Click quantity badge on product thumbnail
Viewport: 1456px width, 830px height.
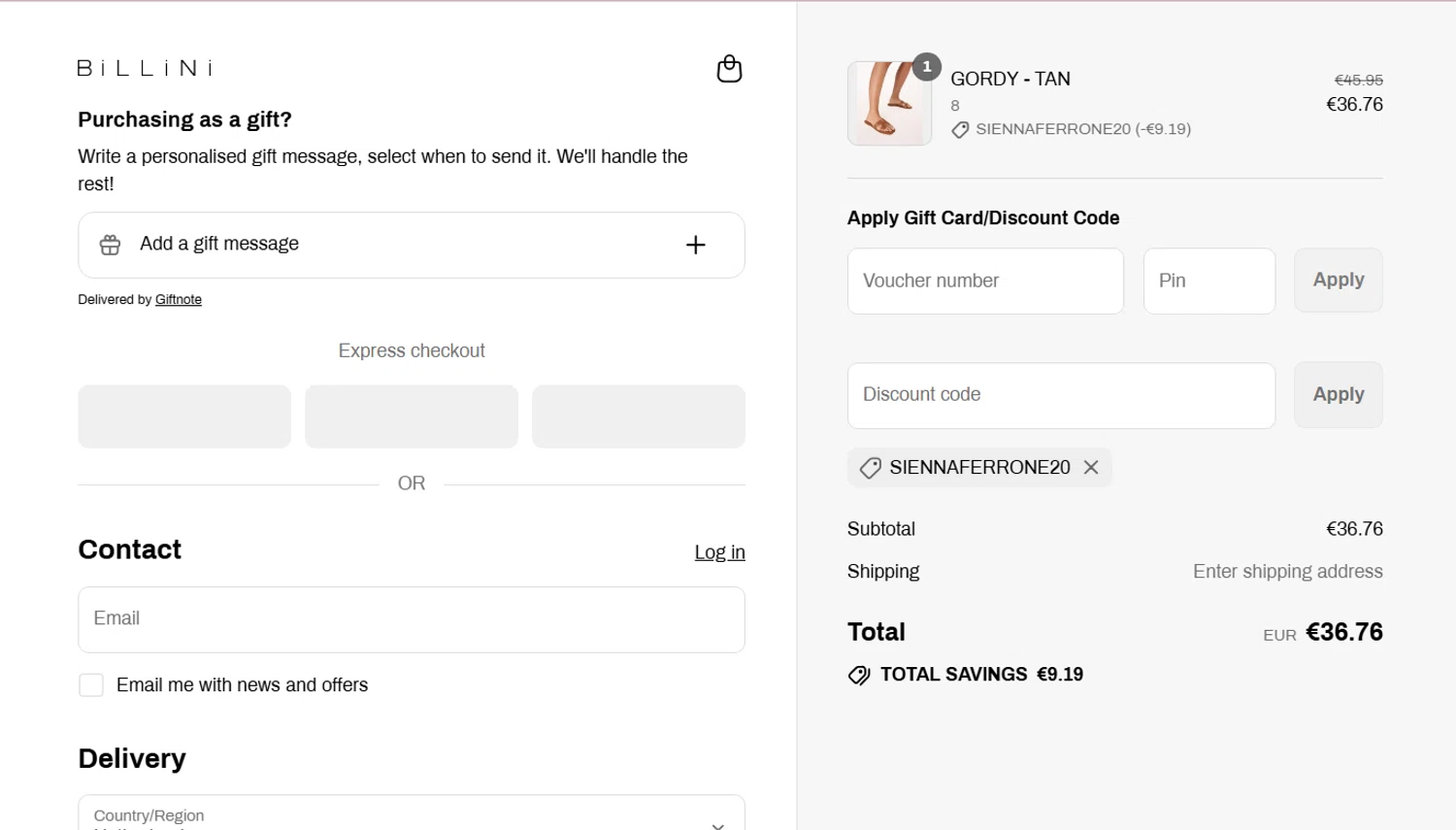pyautogui.click(x=927, y=67)
